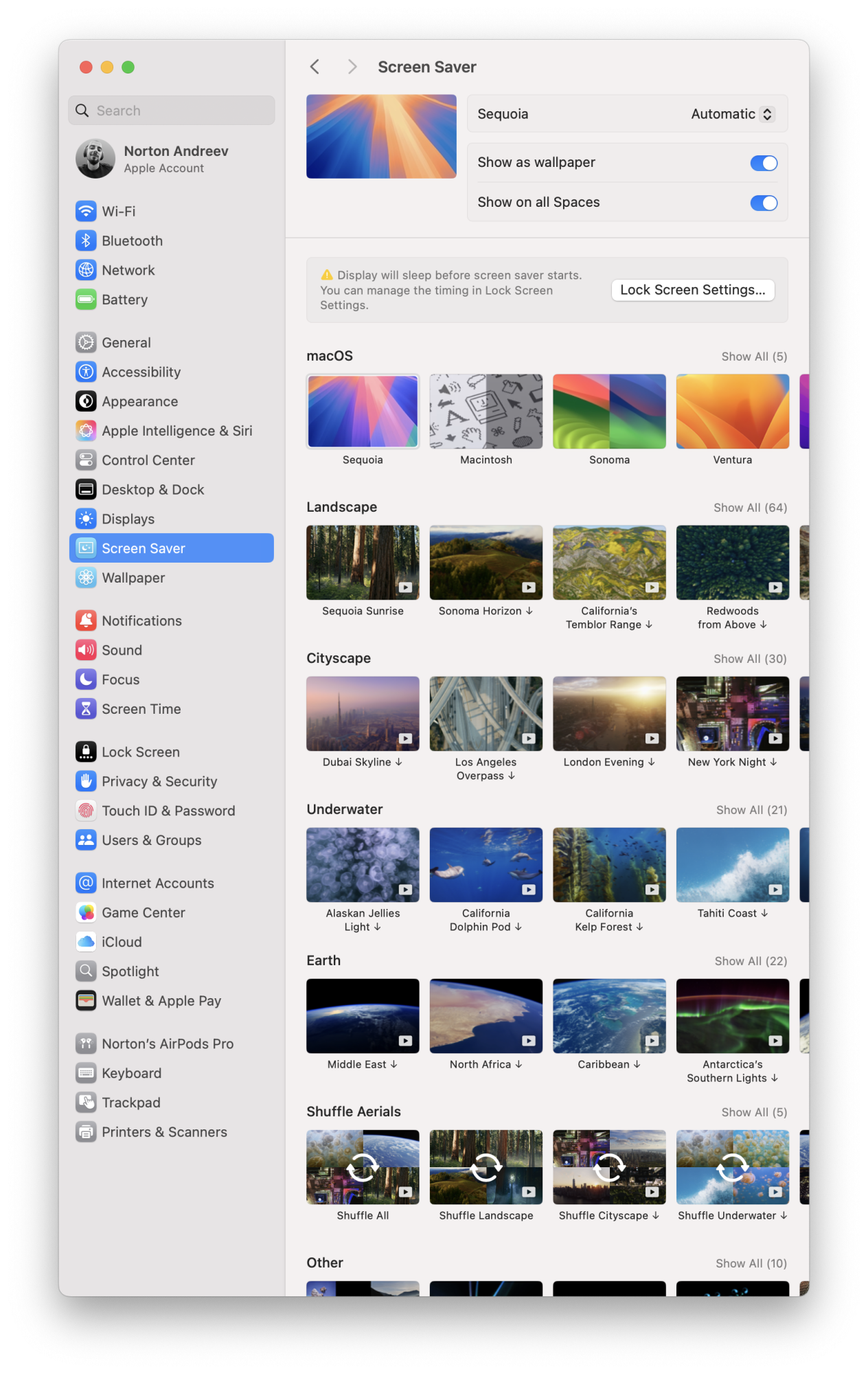Select Sequoia Sunrise landscape thumbnail

coord(363,563)
